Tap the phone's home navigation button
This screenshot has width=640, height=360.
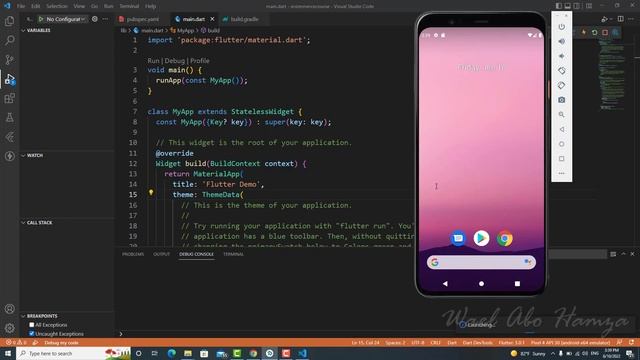(481, 284)
